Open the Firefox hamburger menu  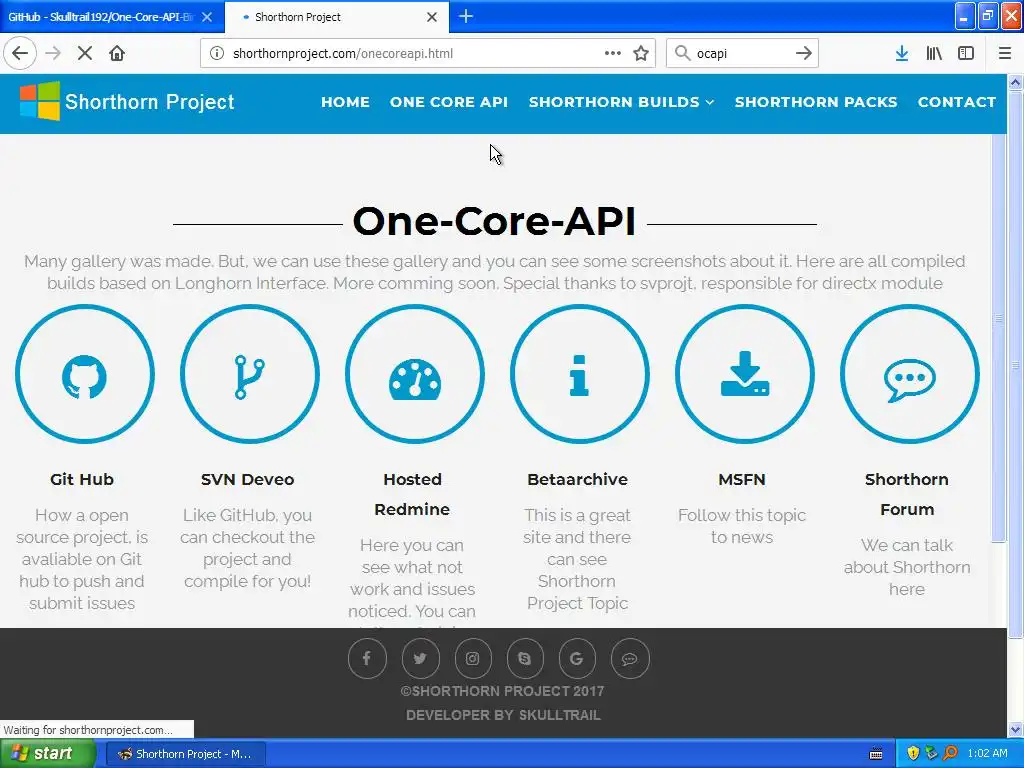coord(1004,54)
